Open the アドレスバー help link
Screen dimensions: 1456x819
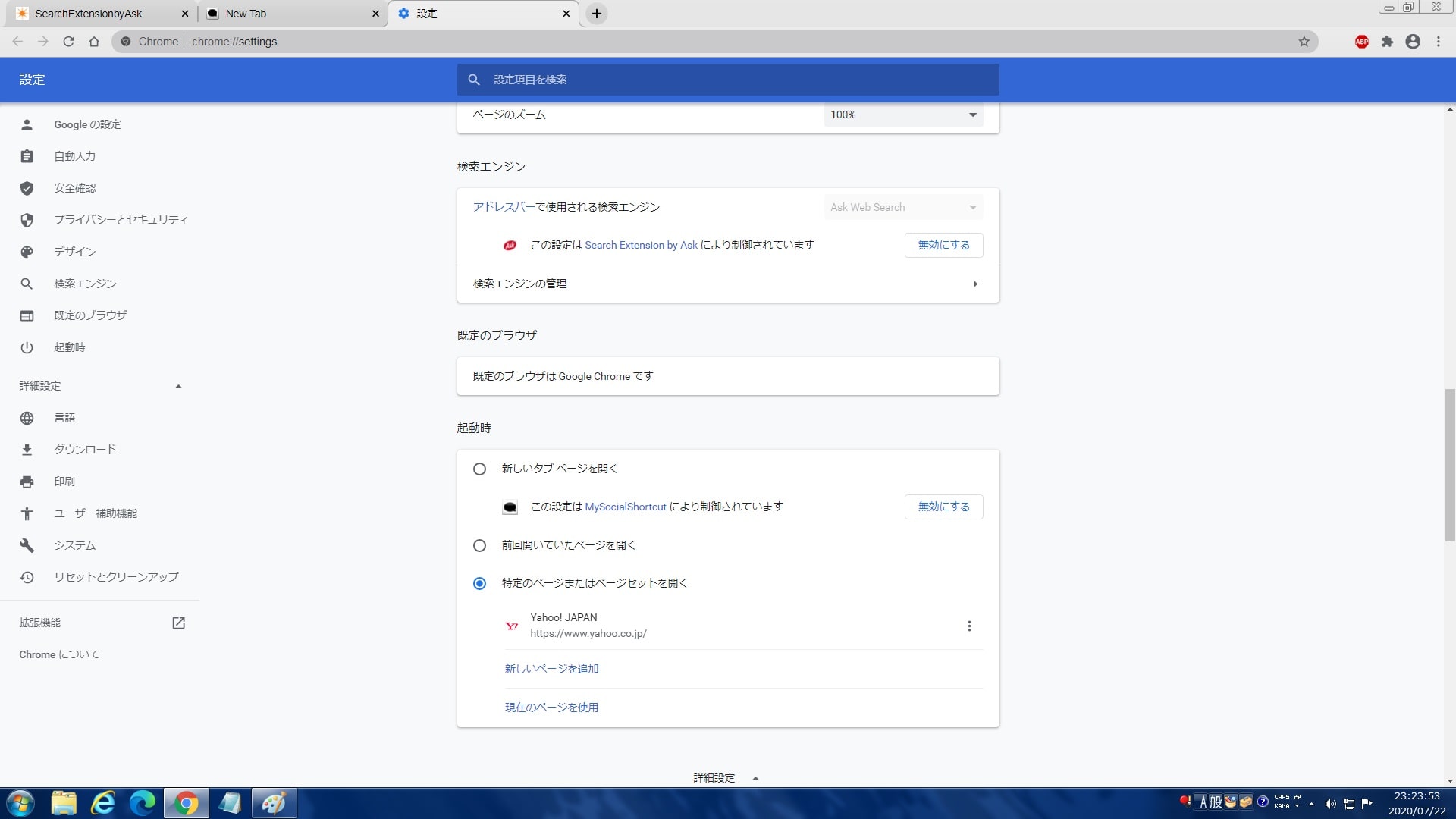[504, 207]
